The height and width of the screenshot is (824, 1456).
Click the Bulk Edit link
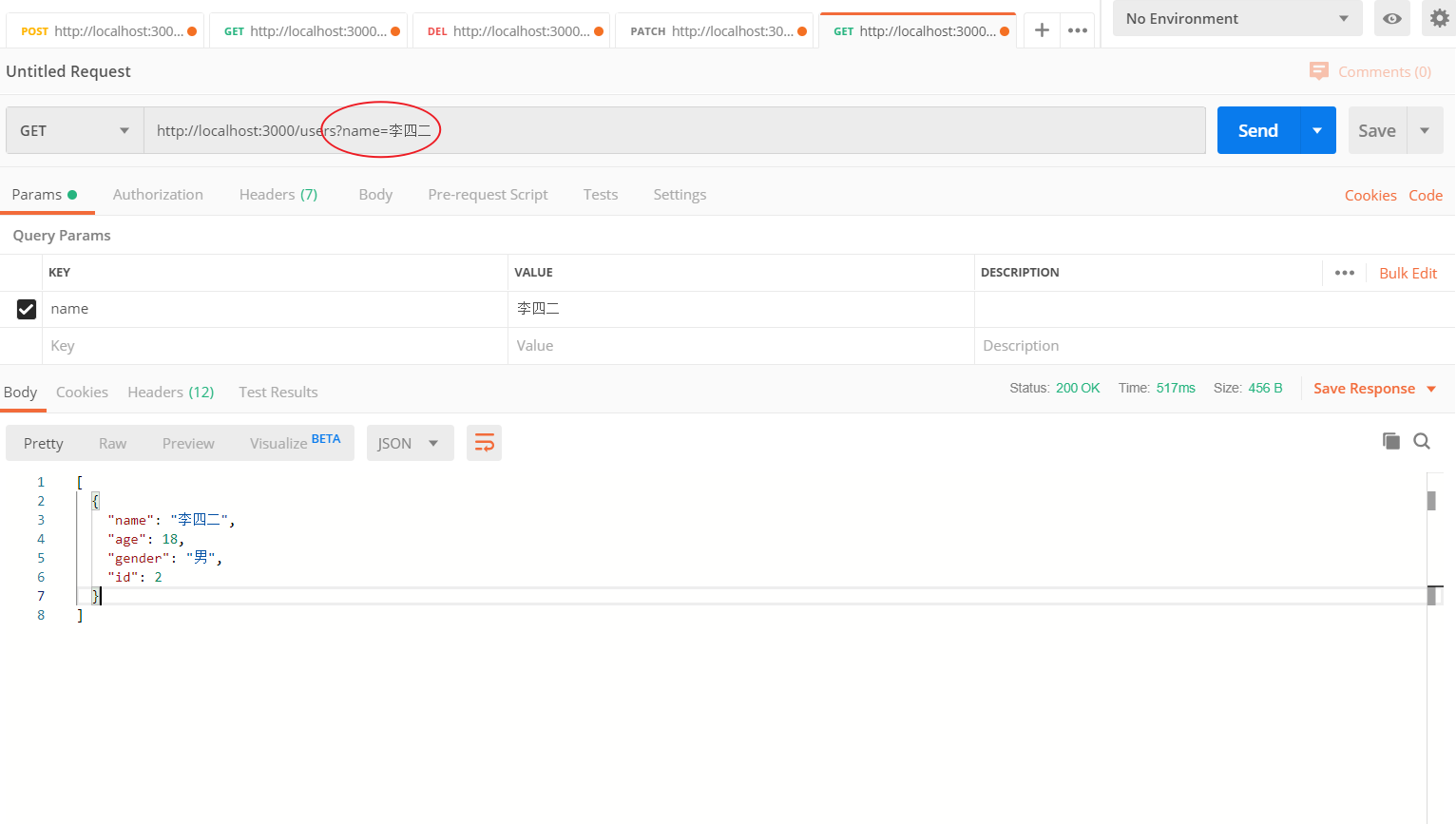pyautogui.click(x=1408, y=273)
